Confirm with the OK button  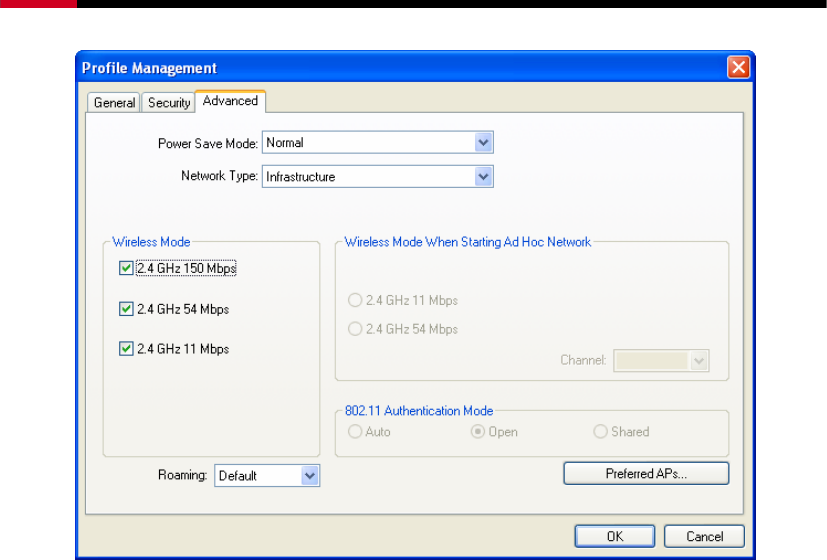615,536
